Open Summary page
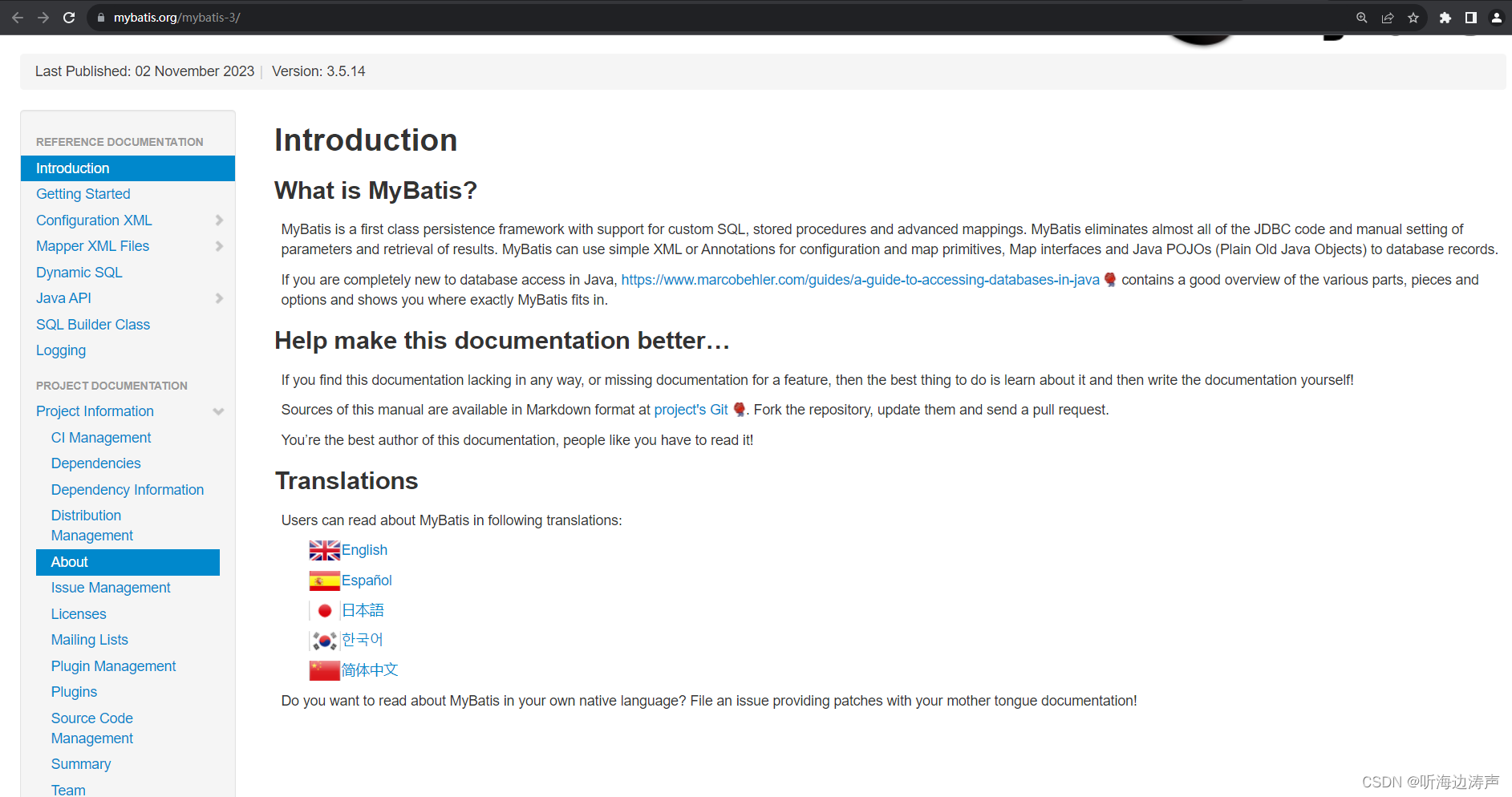The height and width of the screenshot is (797, 1512). click(x=81, y=764)
